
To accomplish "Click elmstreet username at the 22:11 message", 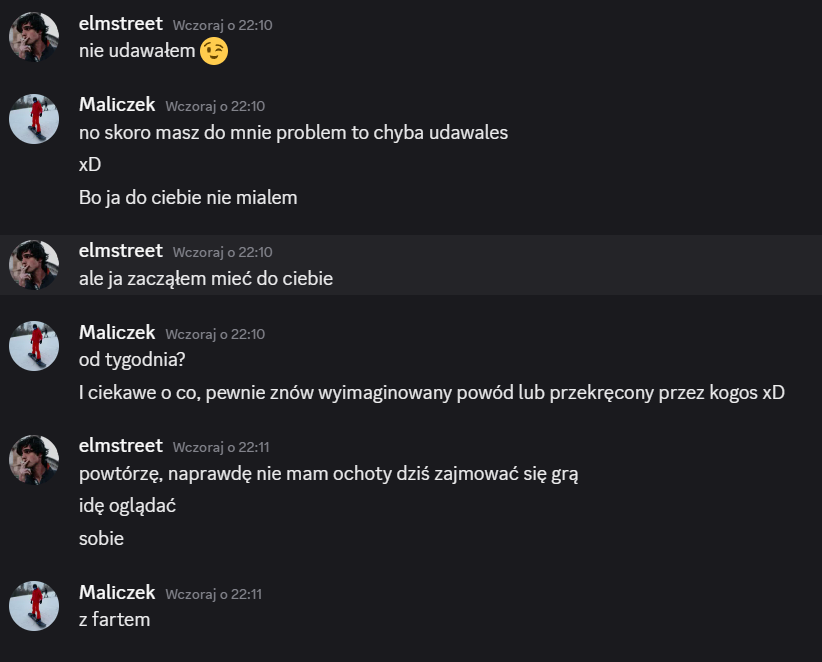I will (x=120, y=446).
